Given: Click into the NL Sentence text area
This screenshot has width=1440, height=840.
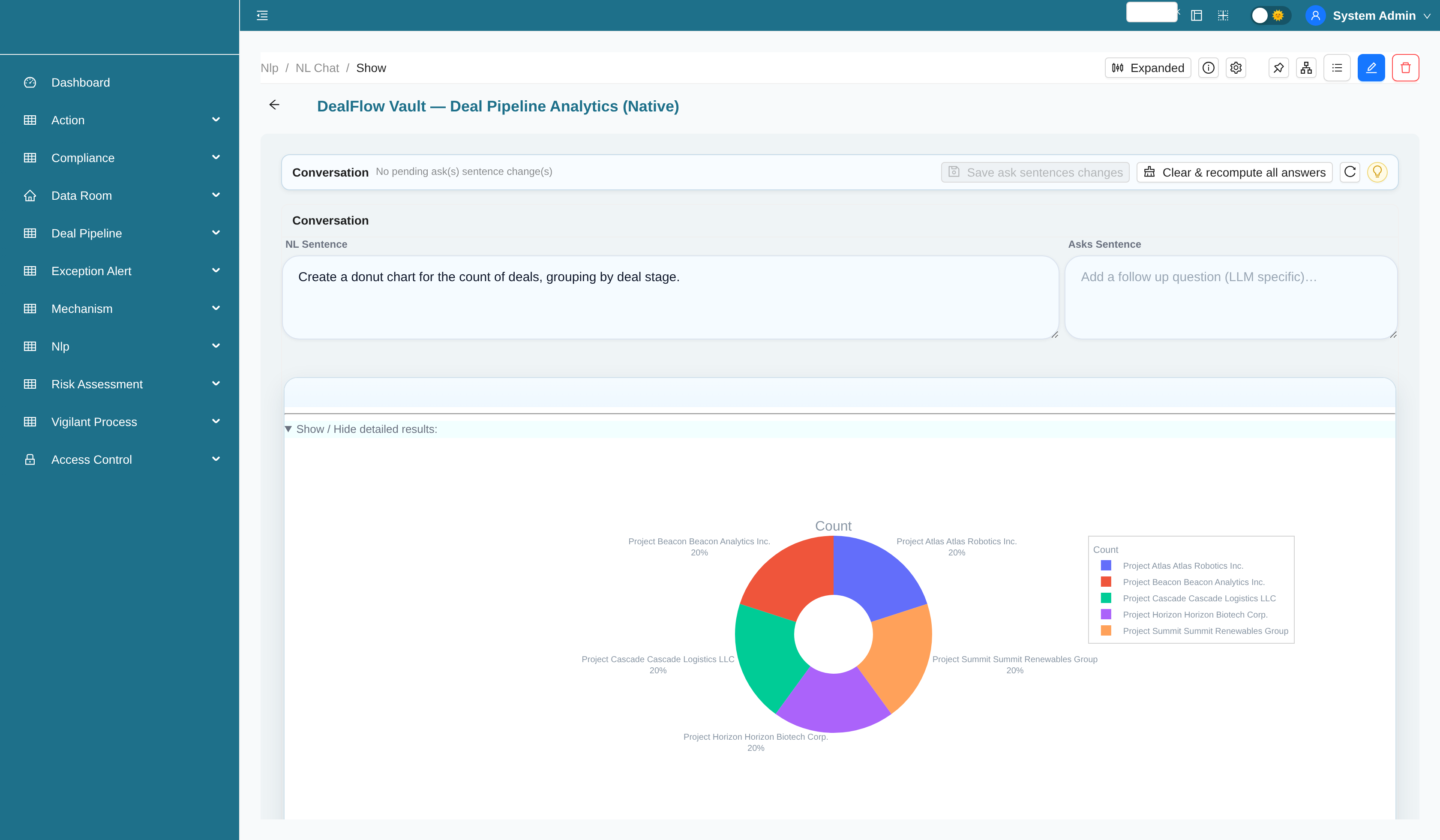Looking at the screenshot, I should (x=670, y=297).
